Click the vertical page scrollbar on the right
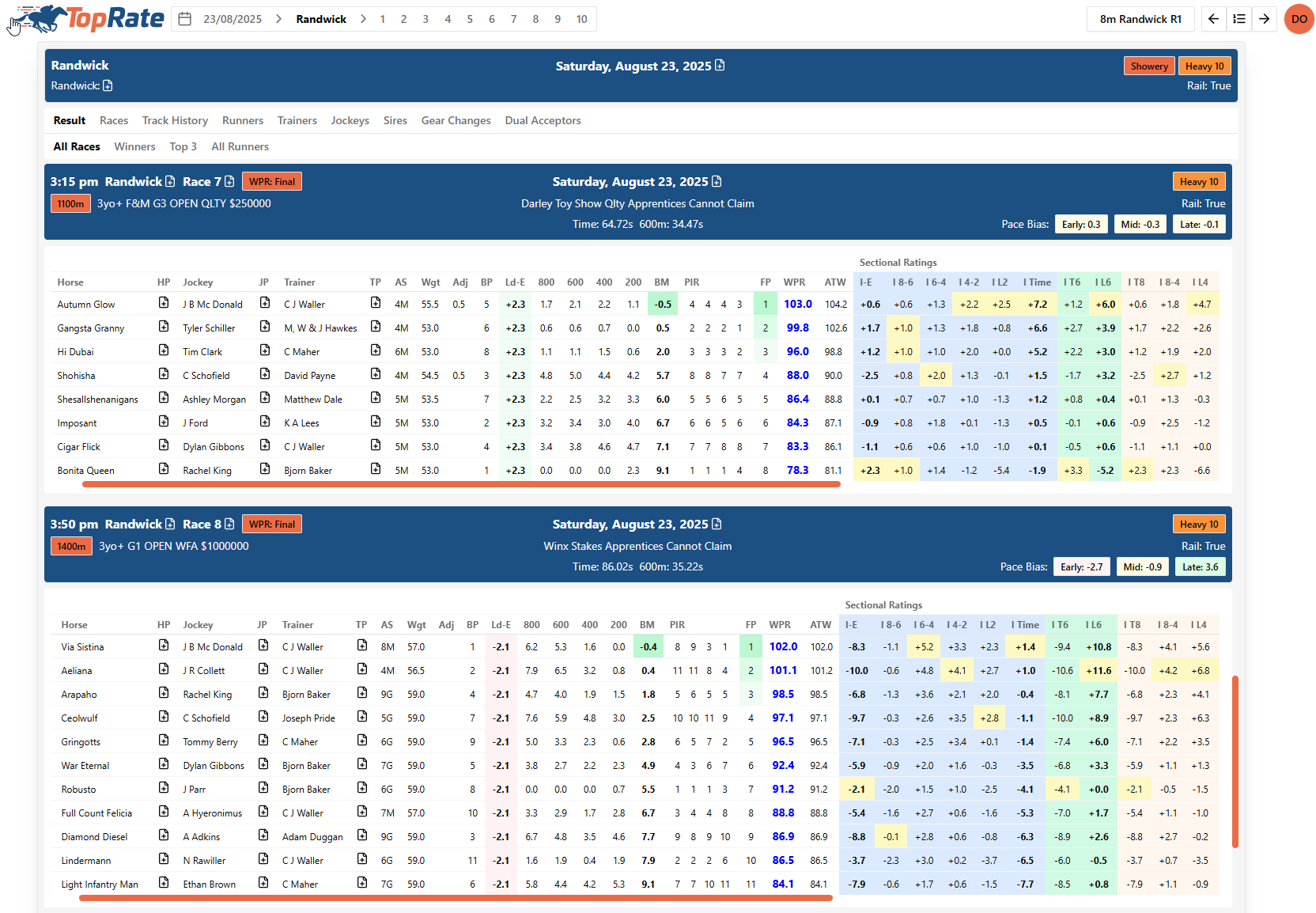Screen dimensions: 1316x913 1235,762
